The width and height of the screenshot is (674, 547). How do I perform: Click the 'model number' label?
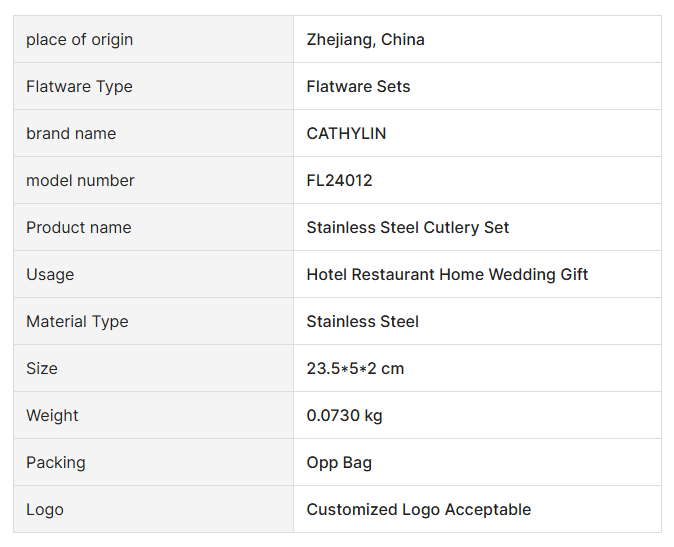tap(80, 181)
